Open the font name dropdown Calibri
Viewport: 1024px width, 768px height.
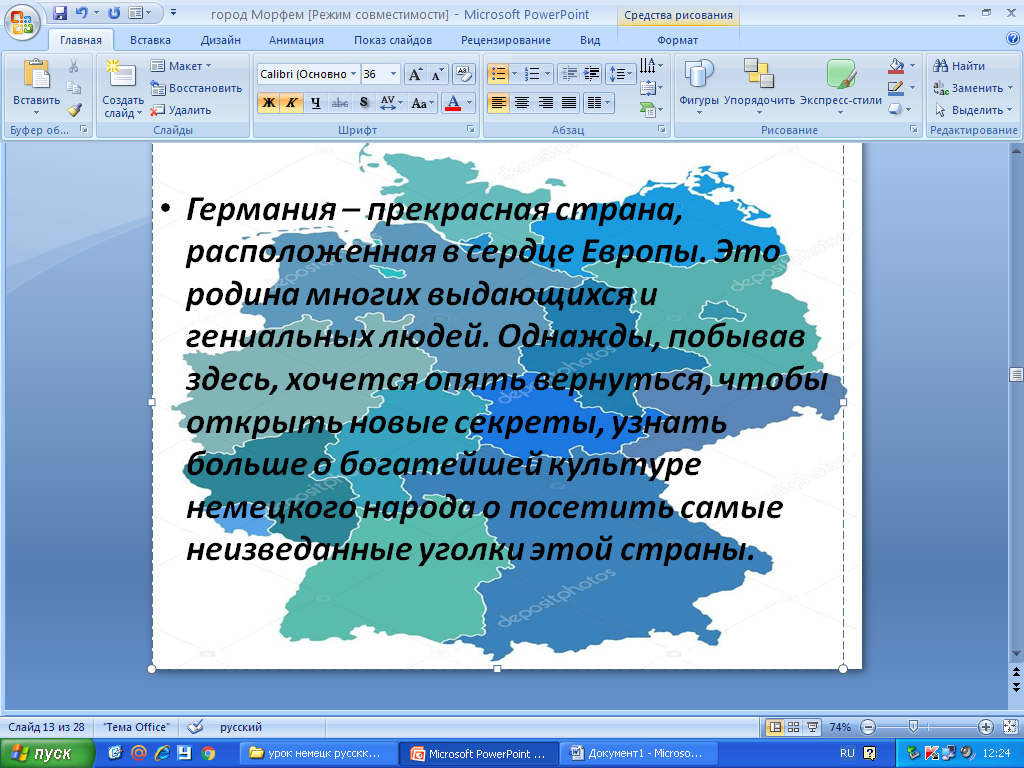coord(308,74)
